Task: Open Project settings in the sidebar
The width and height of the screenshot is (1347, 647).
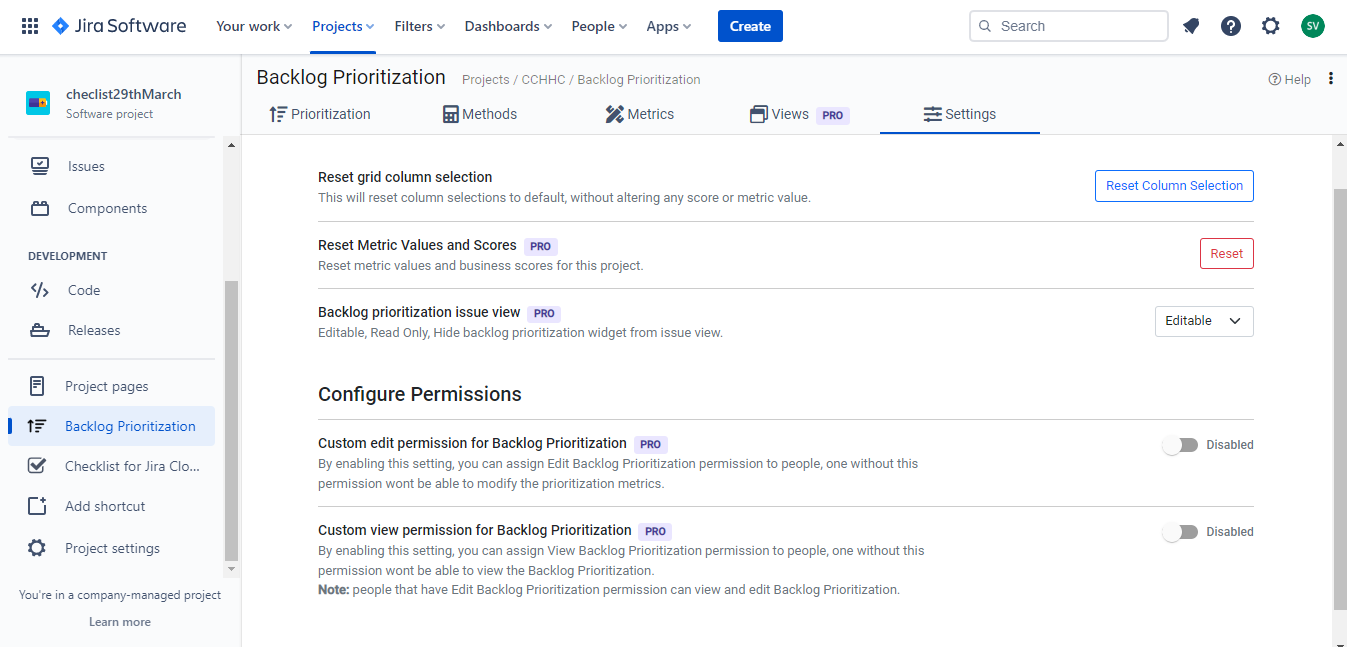Action: point(112,548)
